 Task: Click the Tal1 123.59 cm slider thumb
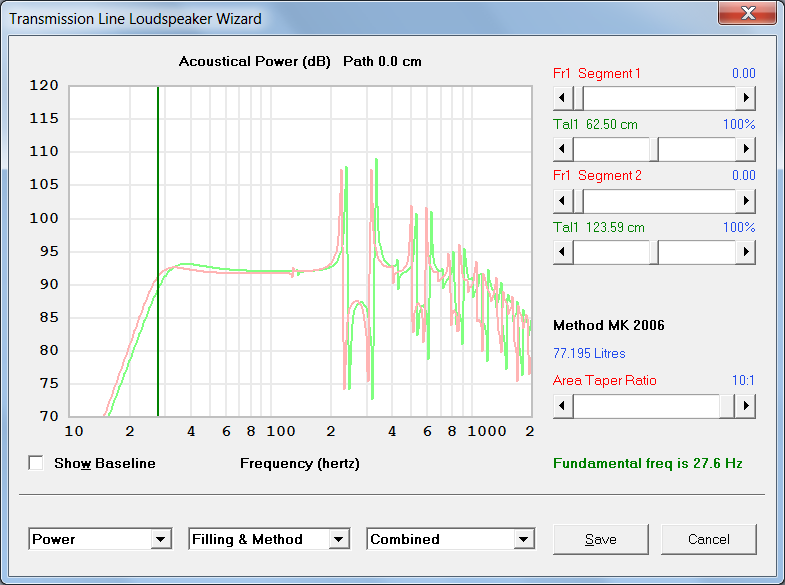pos(654,252)
